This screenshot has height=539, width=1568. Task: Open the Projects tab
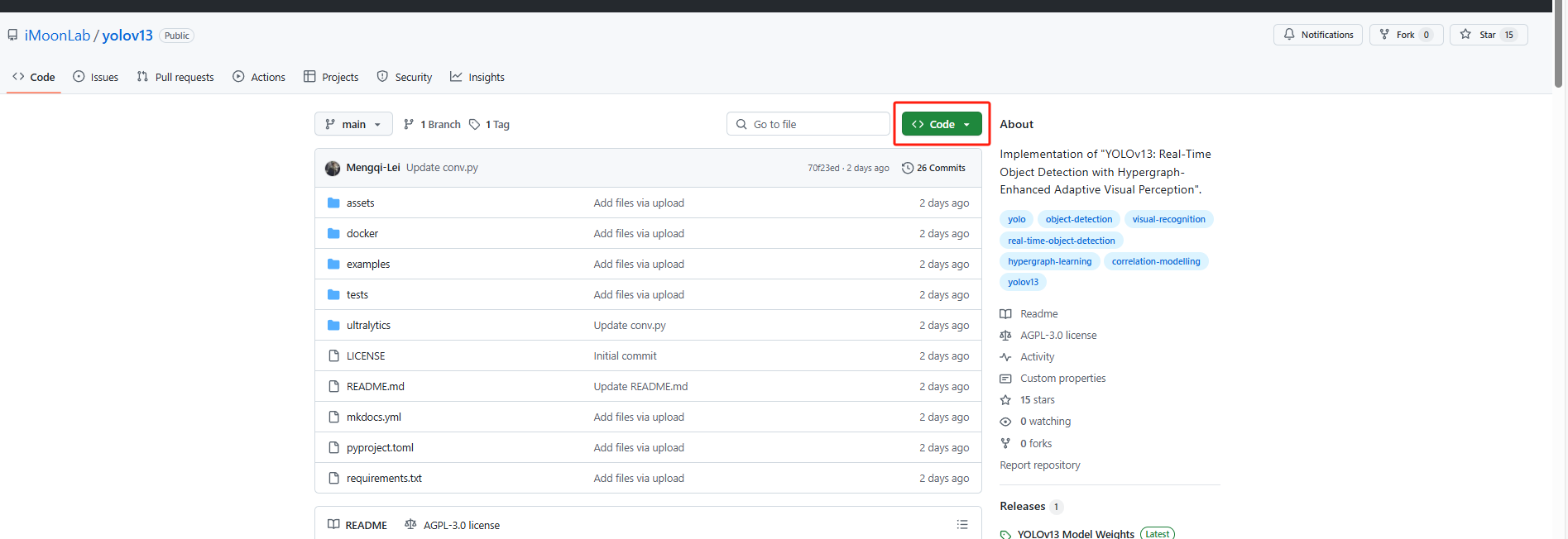click(x=331, y=77)
